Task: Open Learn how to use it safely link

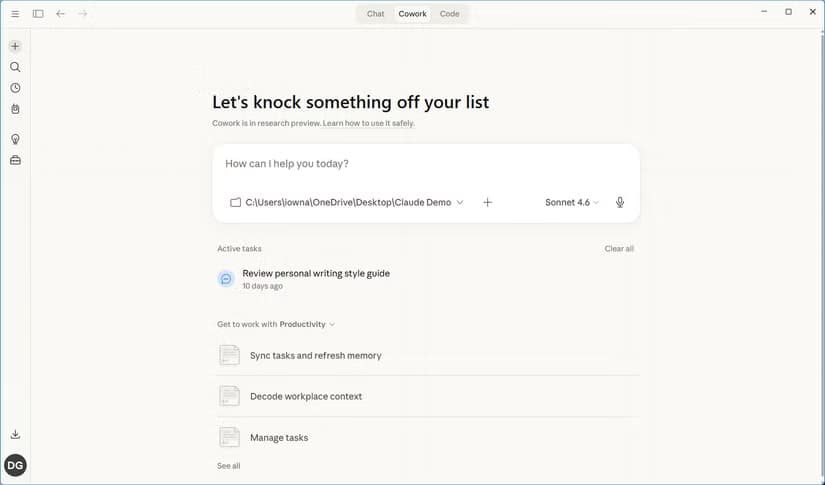Action: click(368, 123)
